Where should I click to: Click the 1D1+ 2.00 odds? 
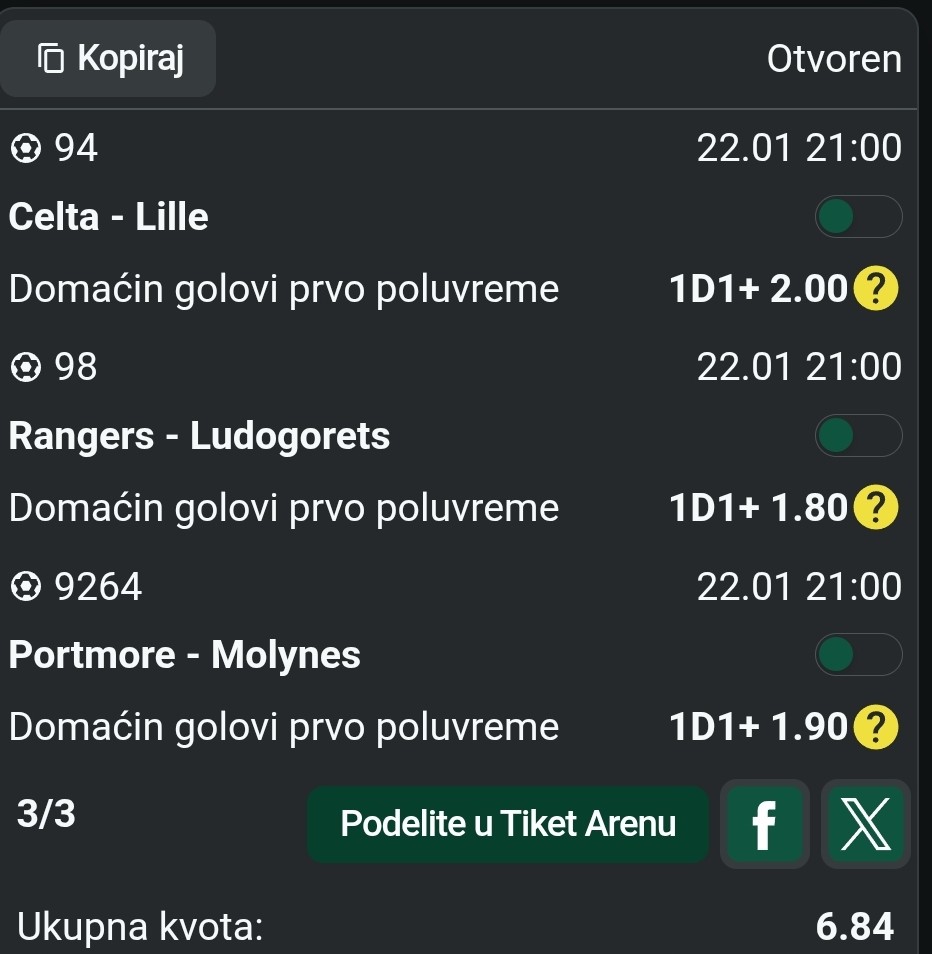click(759, 290)
